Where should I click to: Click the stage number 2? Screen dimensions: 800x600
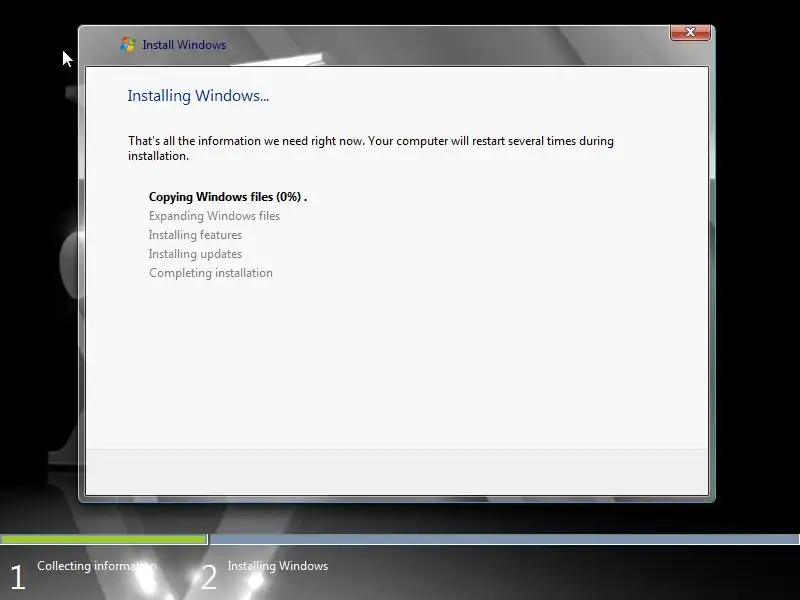click(x=209, y=577)
